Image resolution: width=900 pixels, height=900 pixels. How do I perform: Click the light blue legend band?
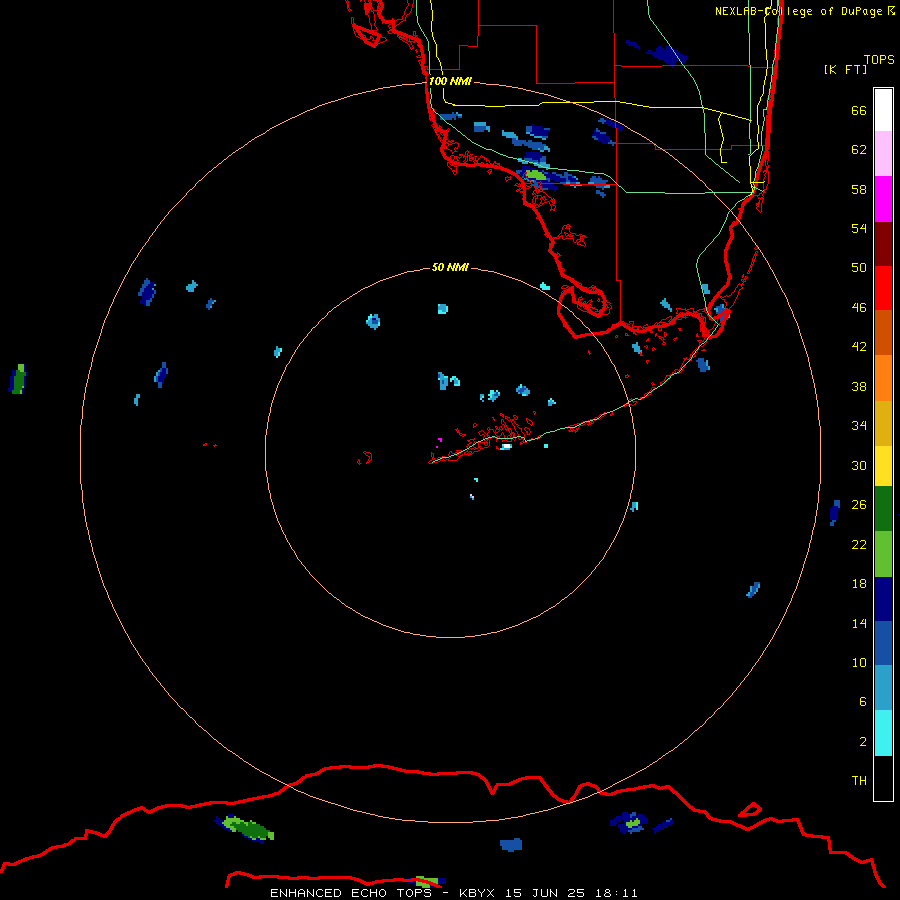point(883,688)
